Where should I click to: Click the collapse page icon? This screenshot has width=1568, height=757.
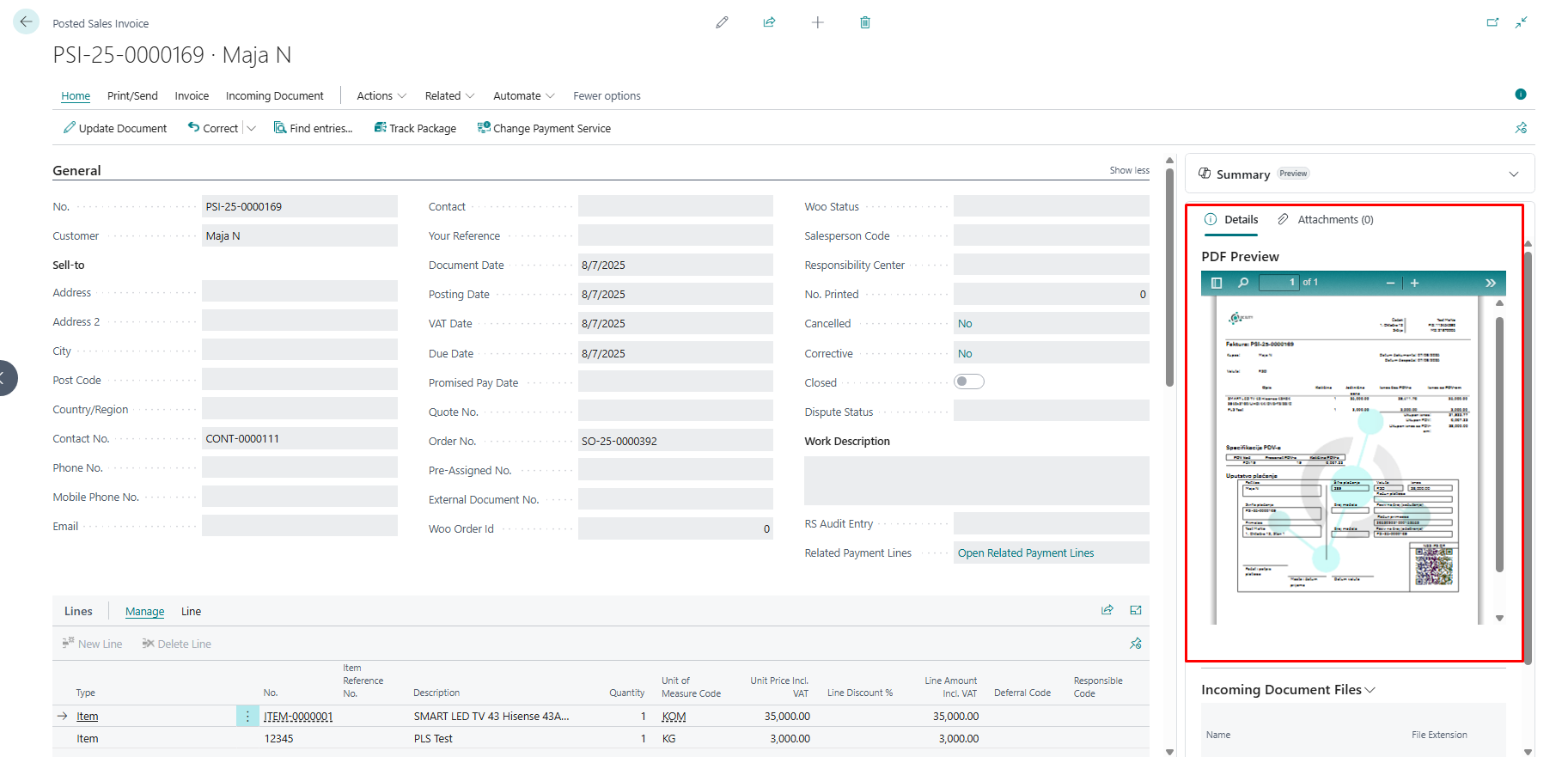1522,22
